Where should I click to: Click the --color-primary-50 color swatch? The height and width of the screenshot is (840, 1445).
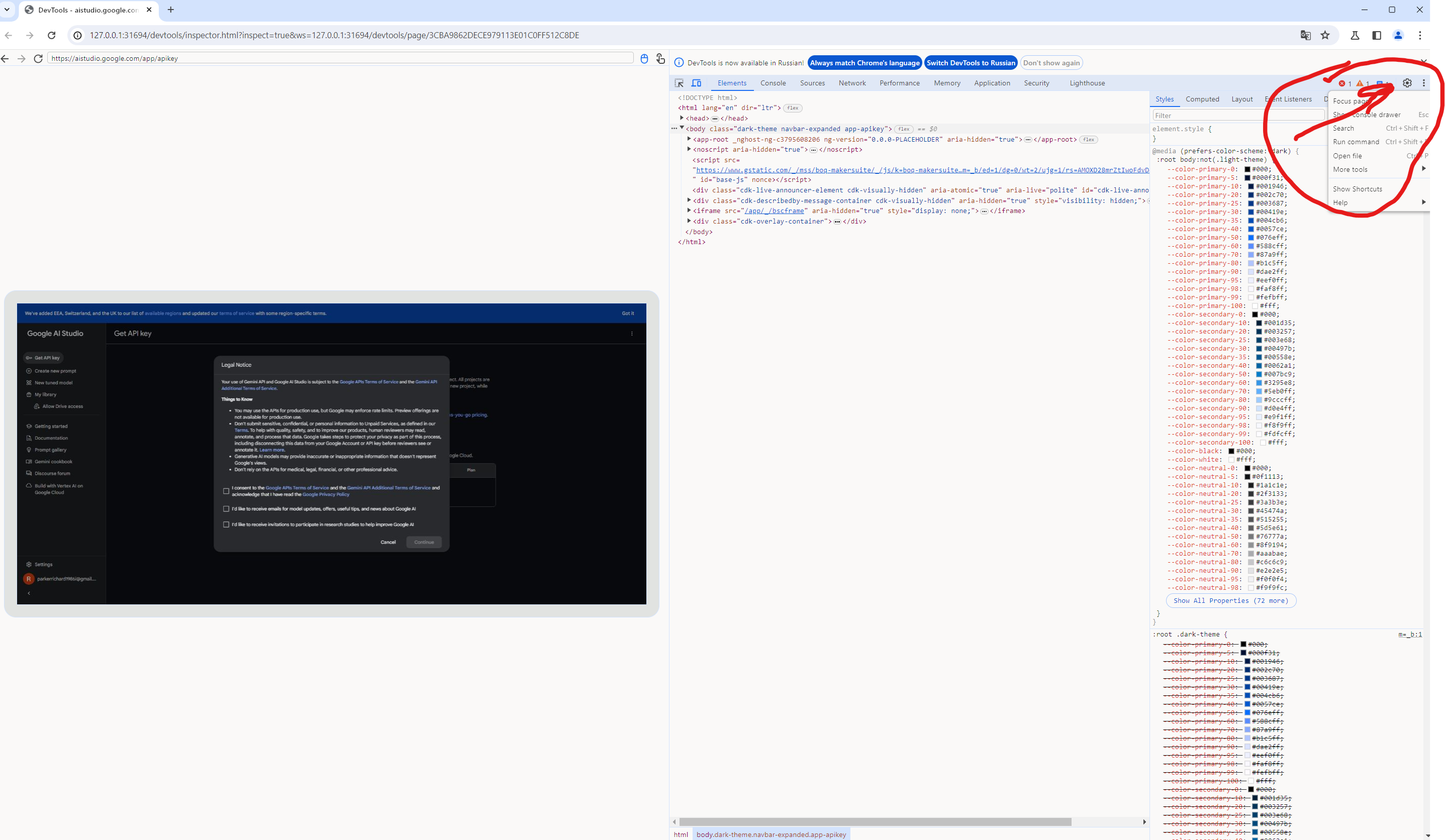(1251, 238)
